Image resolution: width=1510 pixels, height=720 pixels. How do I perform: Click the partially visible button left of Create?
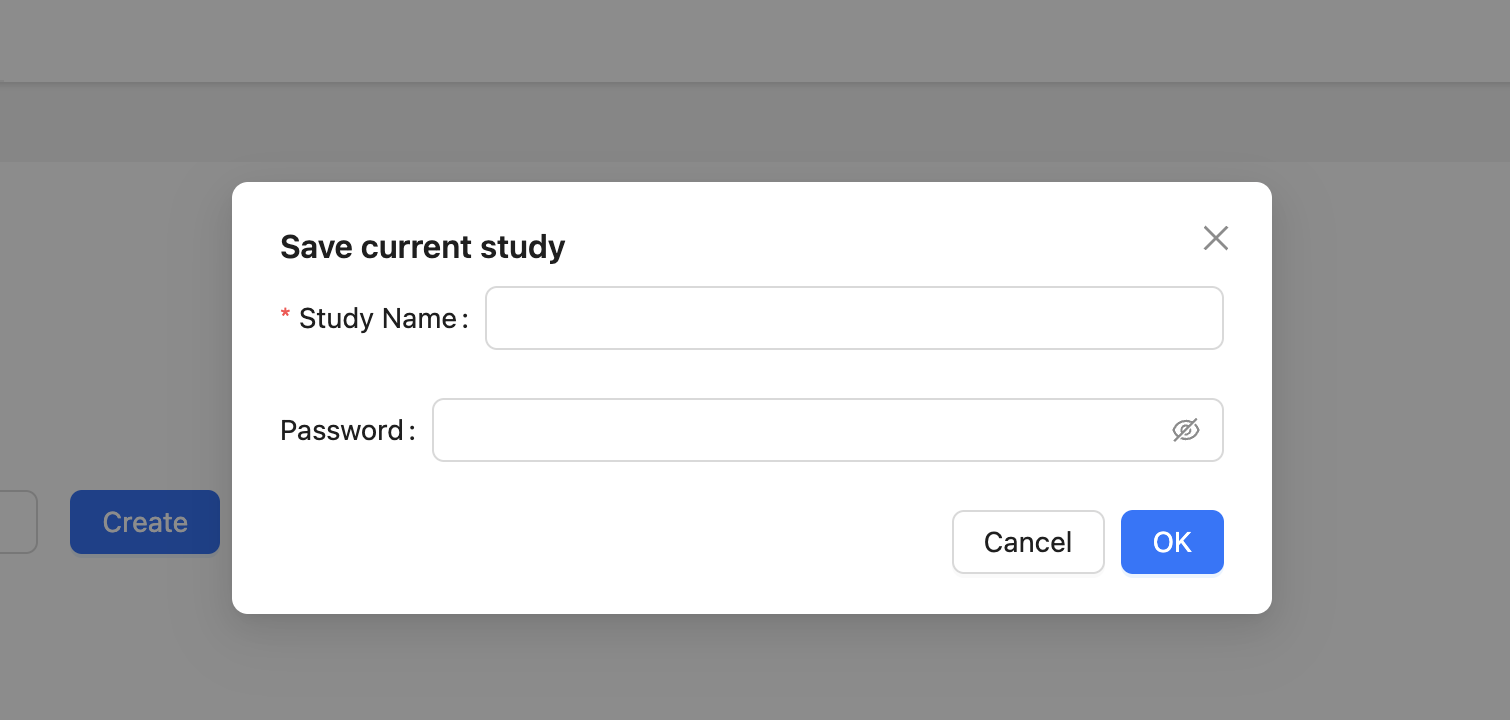click(x=15, y=521)
